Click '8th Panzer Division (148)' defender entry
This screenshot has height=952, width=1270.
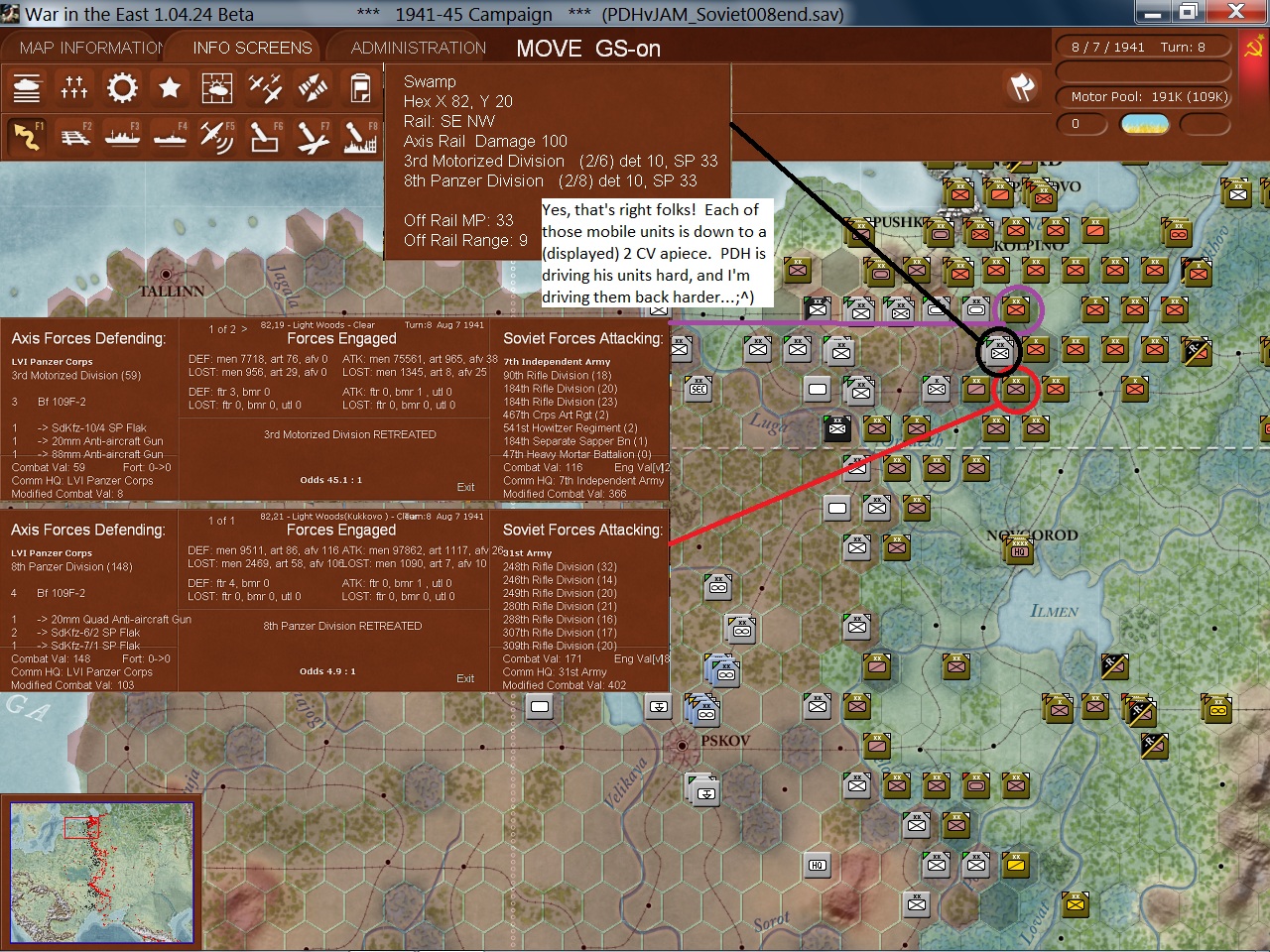71,567
